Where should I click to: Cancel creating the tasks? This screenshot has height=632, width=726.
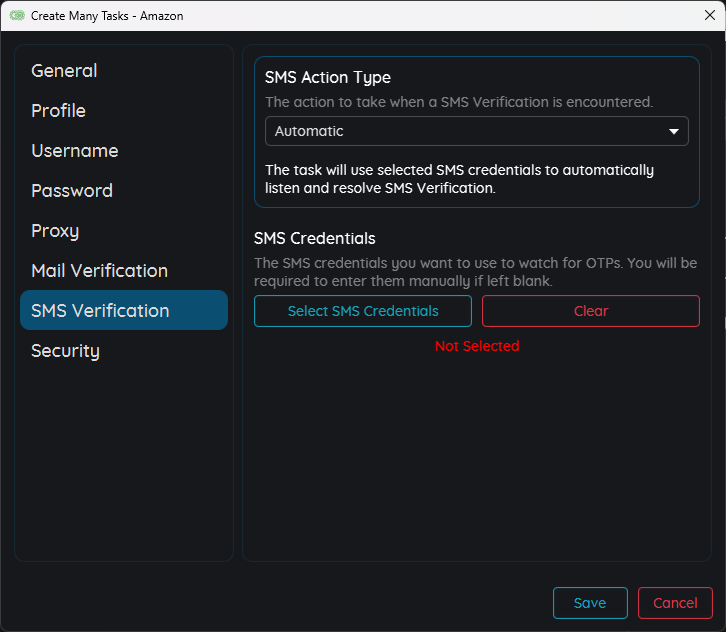coord(675,603)
